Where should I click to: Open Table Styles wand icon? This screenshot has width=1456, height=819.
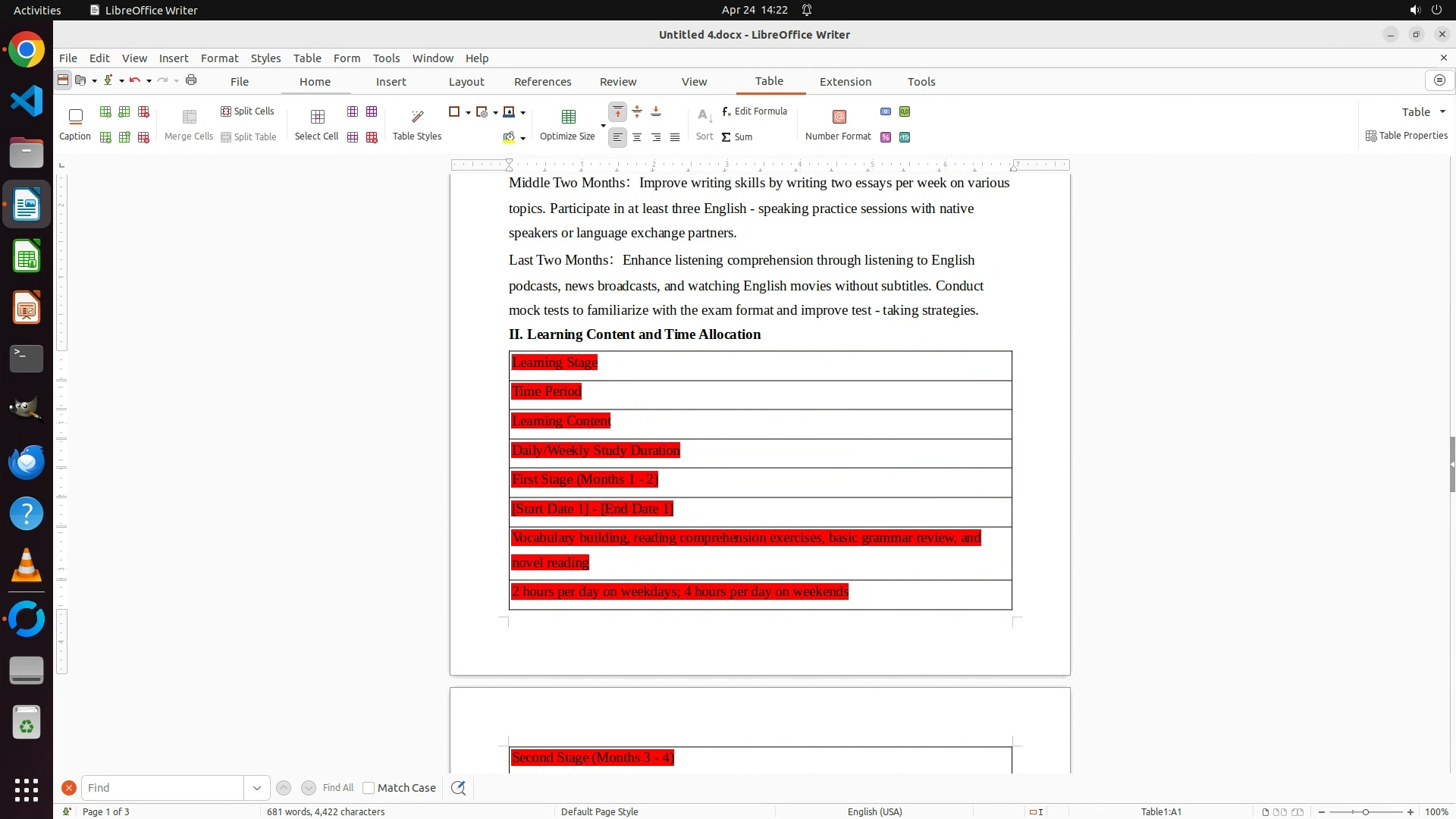pos(417,117)
